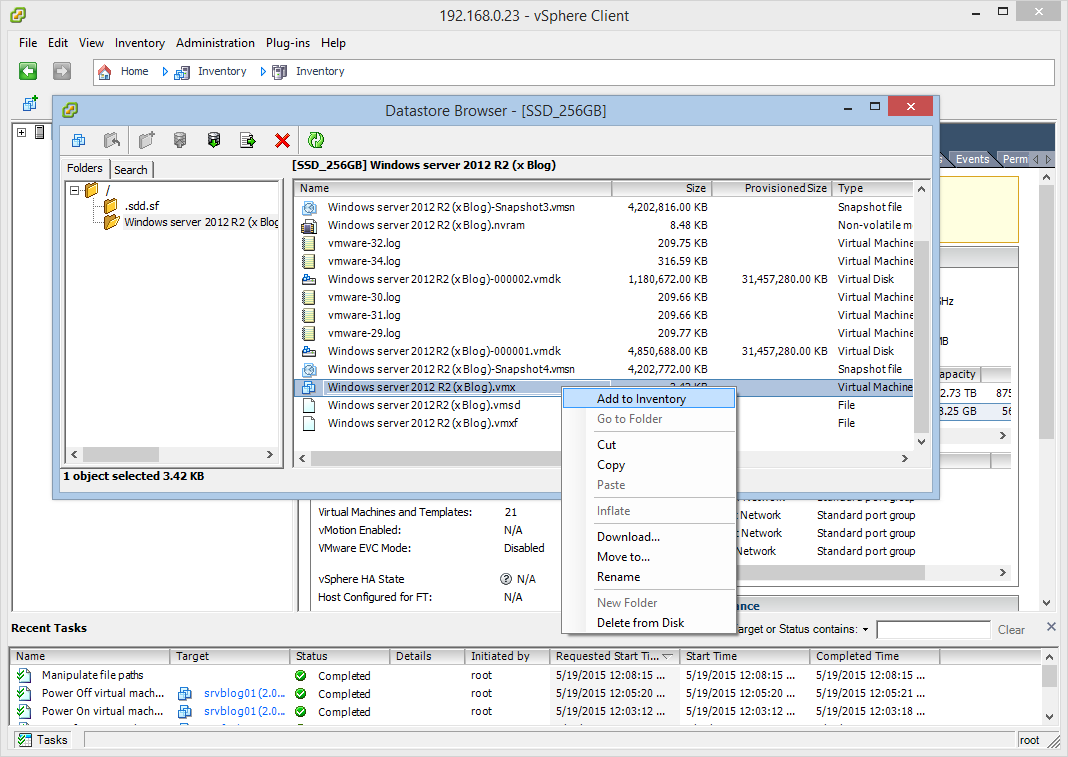Click the new folder toolbar icon

coord(146,140)
